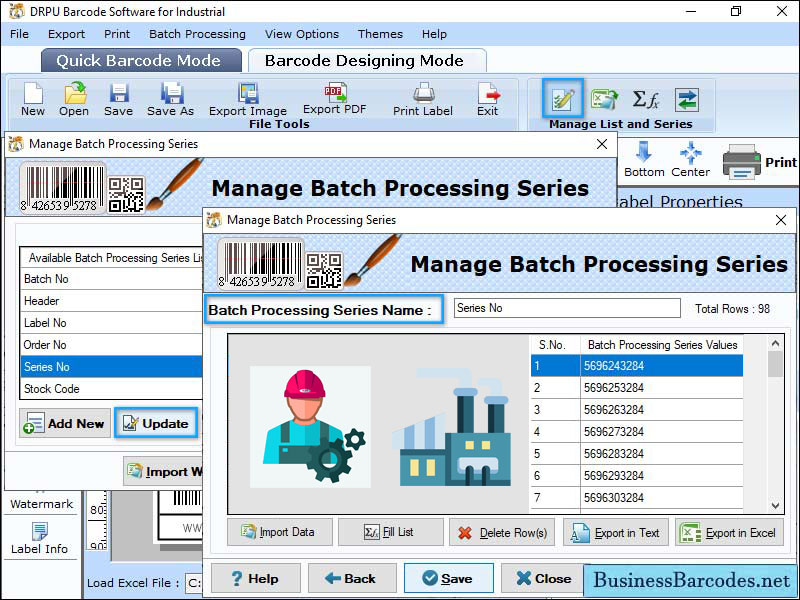
Task: Select Order No in series list
Action: click(x=111, y=345)
